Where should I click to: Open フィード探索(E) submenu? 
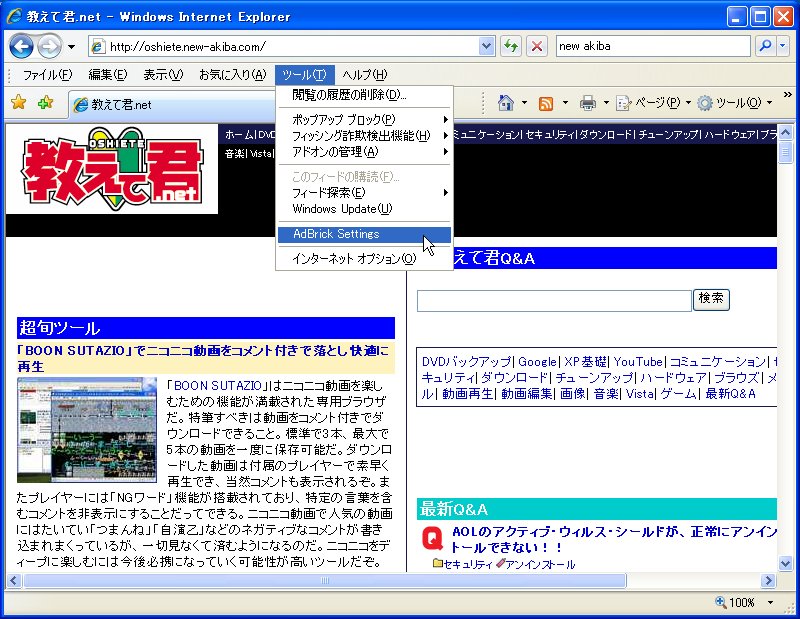pyautogui.click(x=364, y=193)
